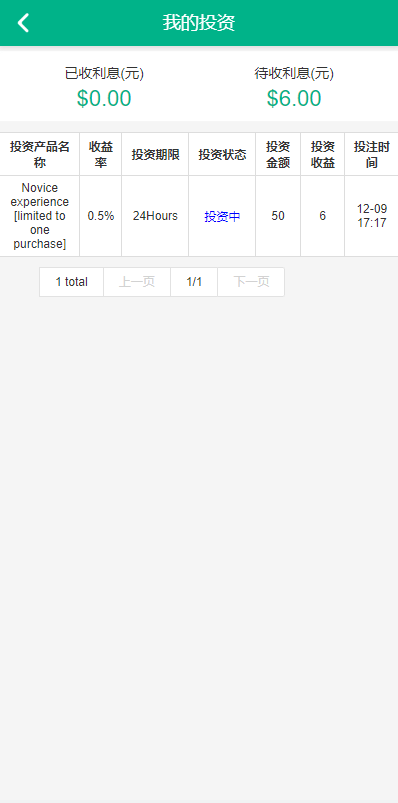398x803 pixels.
Task: Click the 投注时间 column header
Action: [371, 155]
